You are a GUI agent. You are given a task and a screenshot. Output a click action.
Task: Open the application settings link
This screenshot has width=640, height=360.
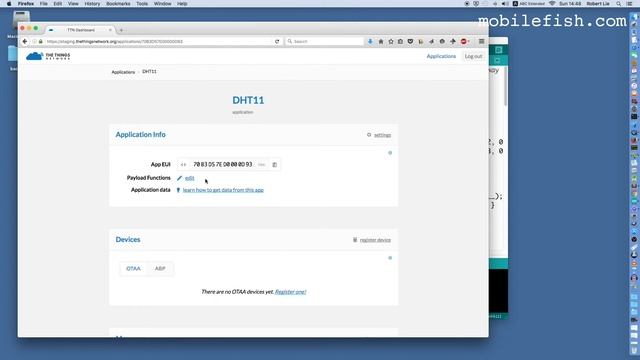coord(382,135)
